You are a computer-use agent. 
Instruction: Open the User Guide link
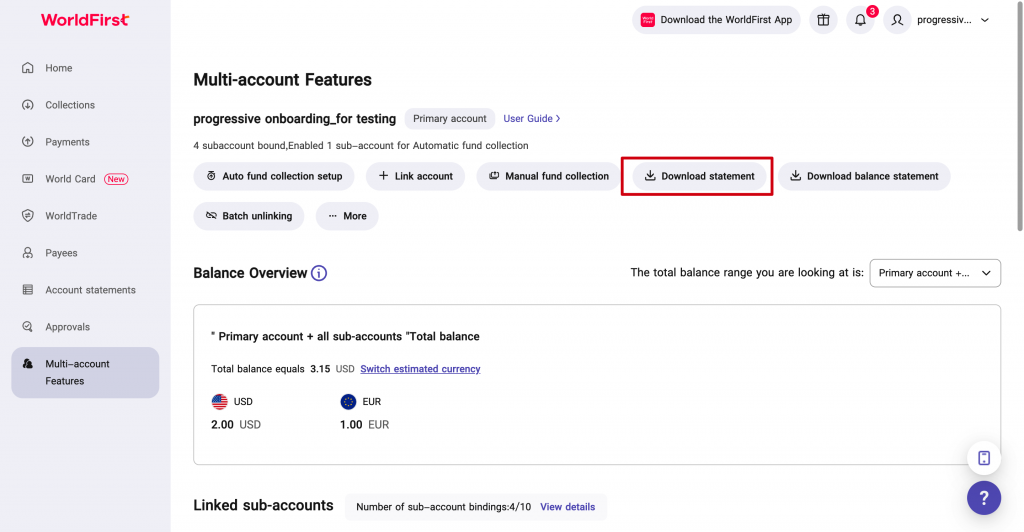pos(531,119)
